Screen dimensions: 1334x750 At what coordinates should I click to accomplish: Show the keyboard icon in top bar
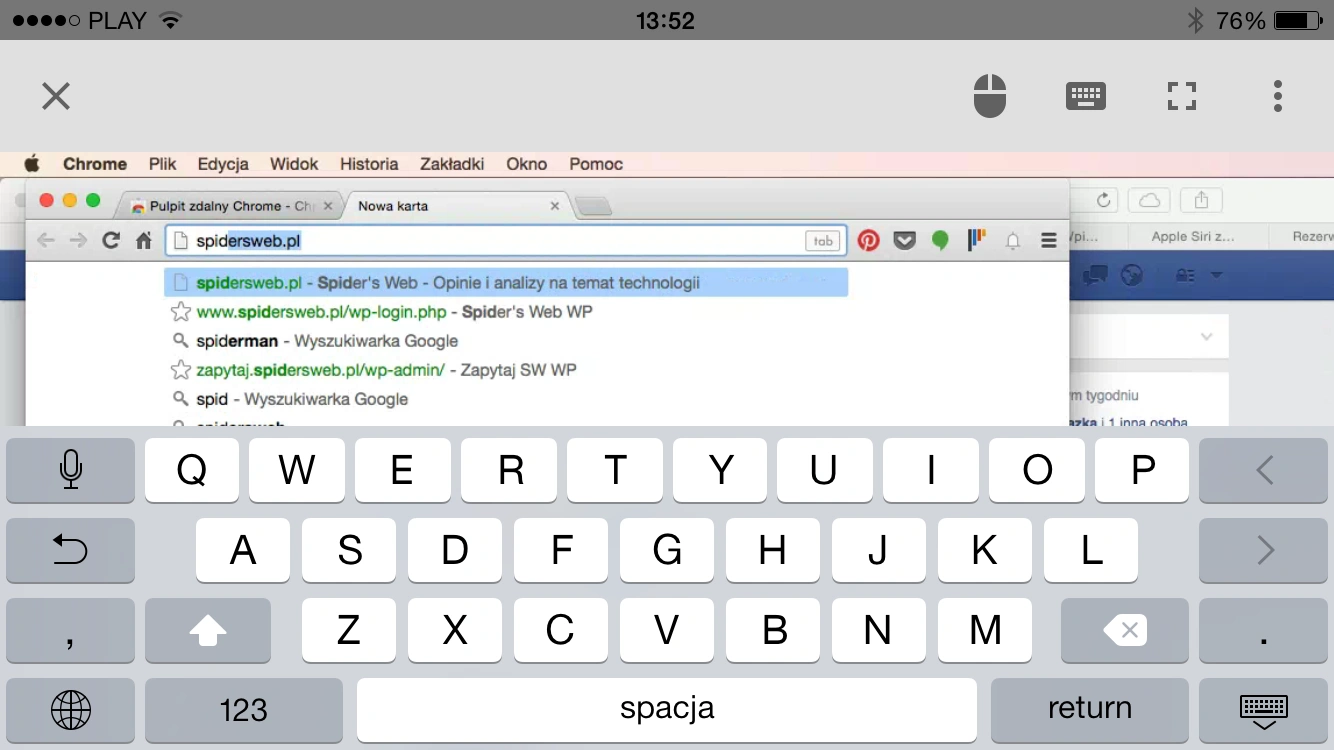pos(1085,96)
